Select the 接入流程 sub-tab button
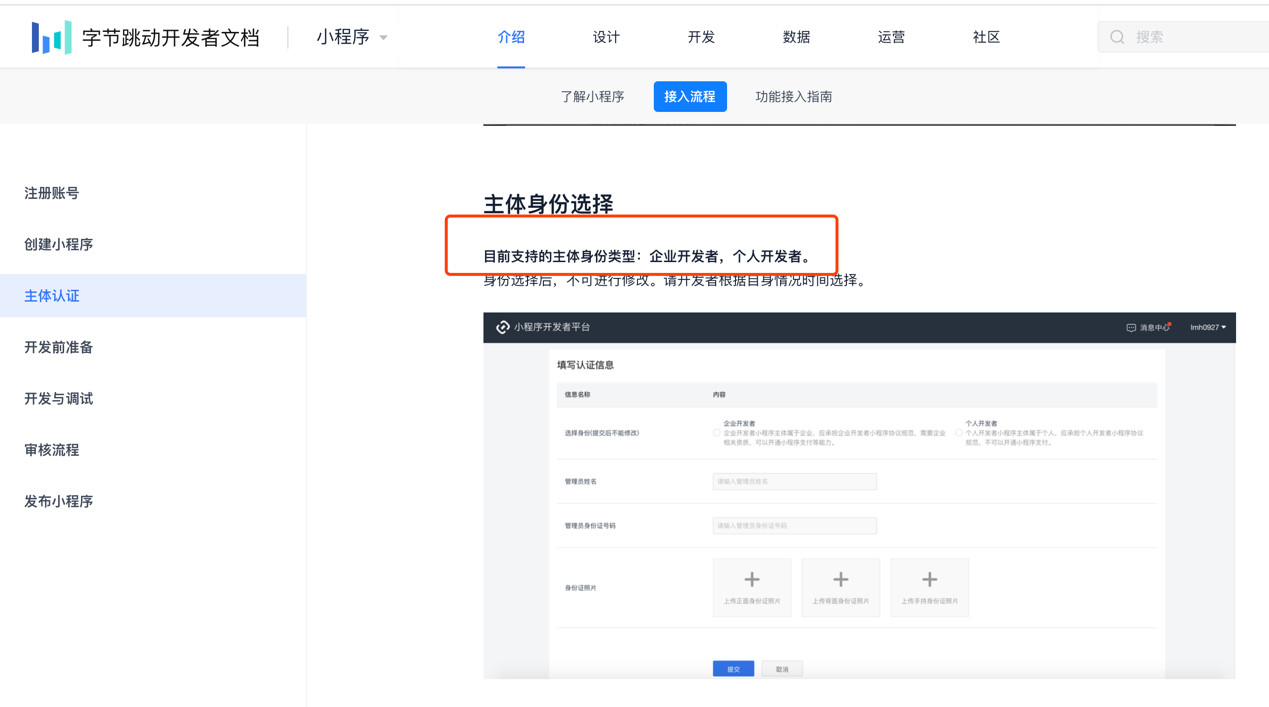 pos(690,97)
